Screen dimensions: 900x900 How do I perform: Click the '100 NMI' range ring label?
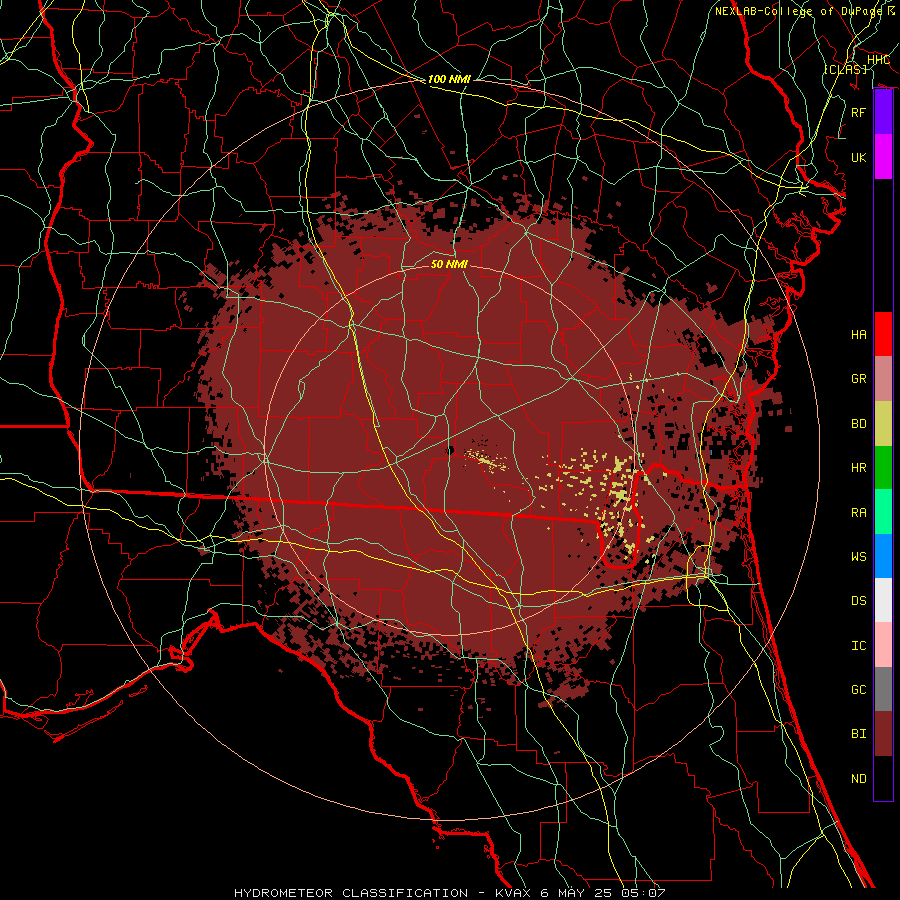coord(449,79)
